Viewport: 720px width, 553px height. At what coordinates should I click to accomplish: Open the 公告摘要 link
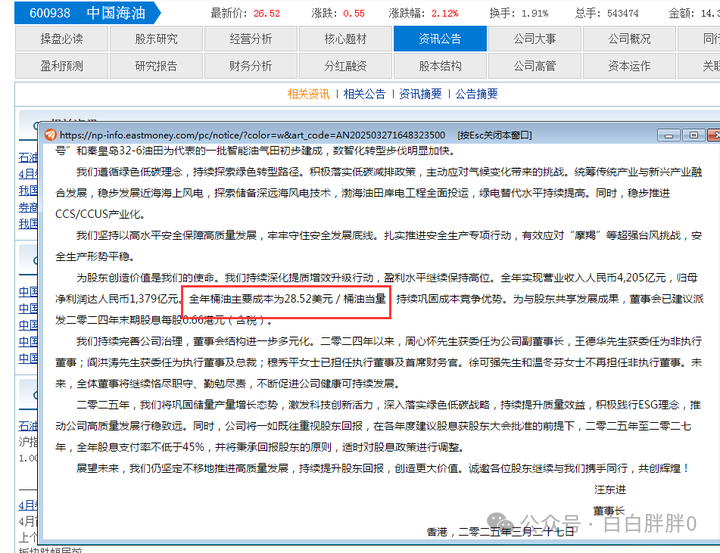476,94
